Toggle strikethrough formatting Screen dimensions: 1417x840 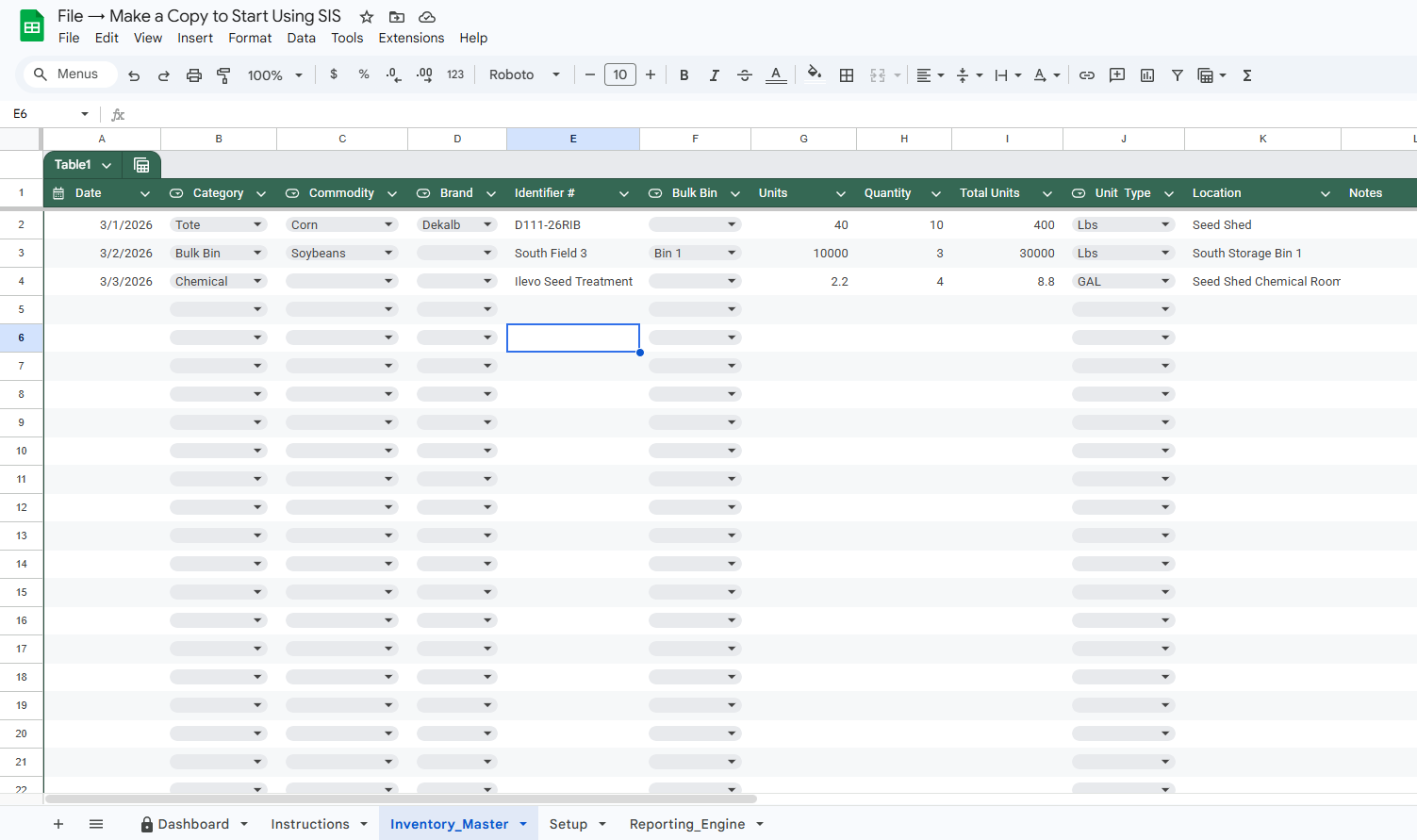[x=745, y=75]
